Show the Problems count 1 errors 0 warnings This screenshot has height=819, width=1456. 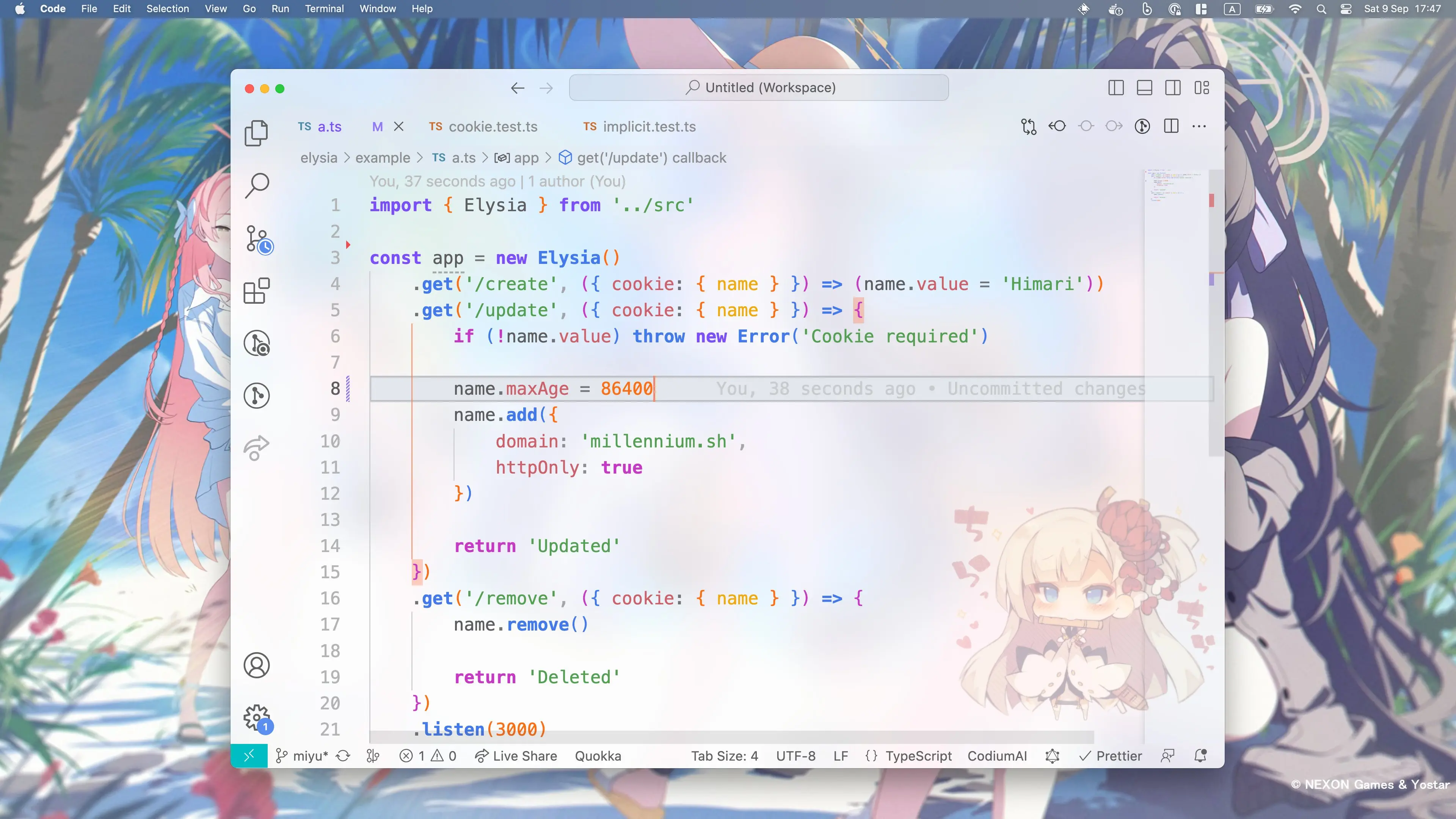pos(427,756)
